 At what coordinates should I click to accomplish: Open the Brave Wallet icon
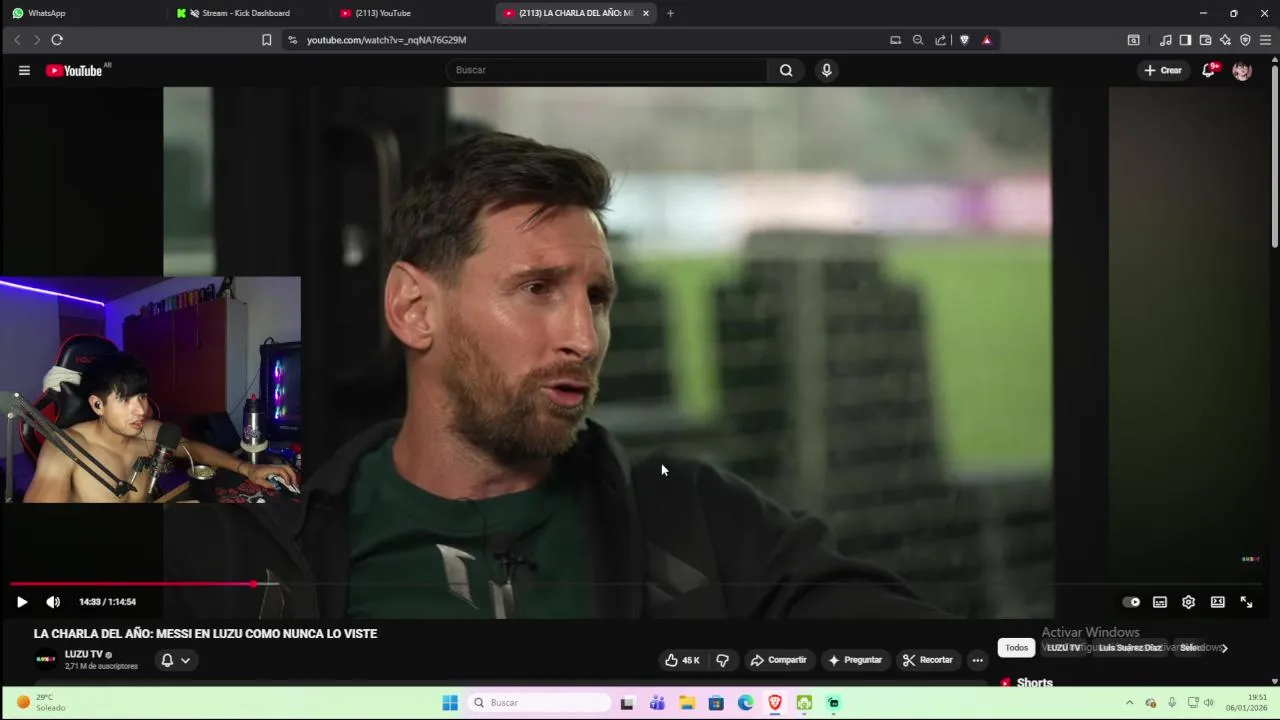pos(1205,40)
